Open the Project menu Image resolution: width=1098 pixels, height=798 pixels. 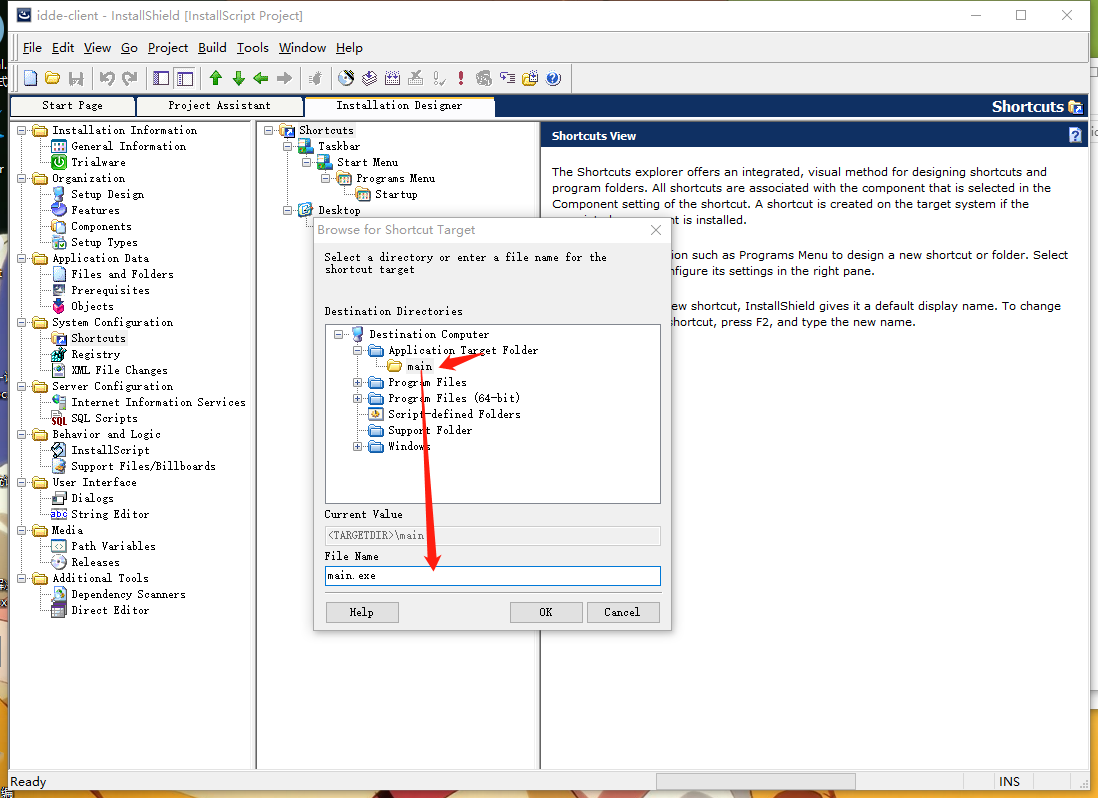[x=167, y=48]
